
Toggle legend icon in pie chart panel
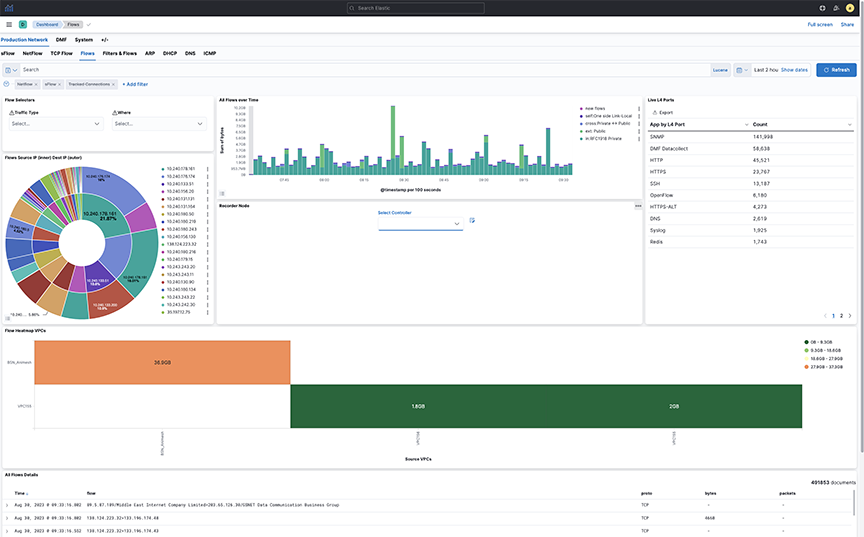click(8, 318)
